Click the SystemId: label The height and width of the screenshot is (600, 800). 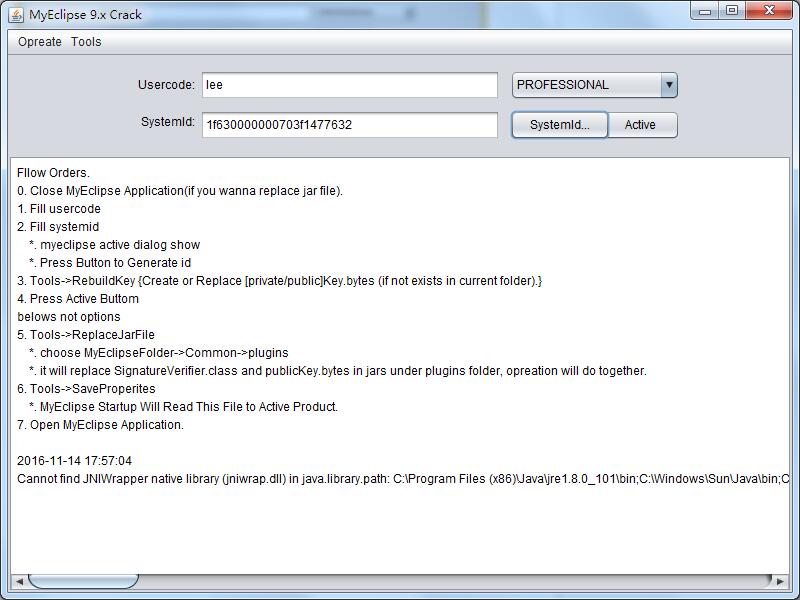pos(167,122)
